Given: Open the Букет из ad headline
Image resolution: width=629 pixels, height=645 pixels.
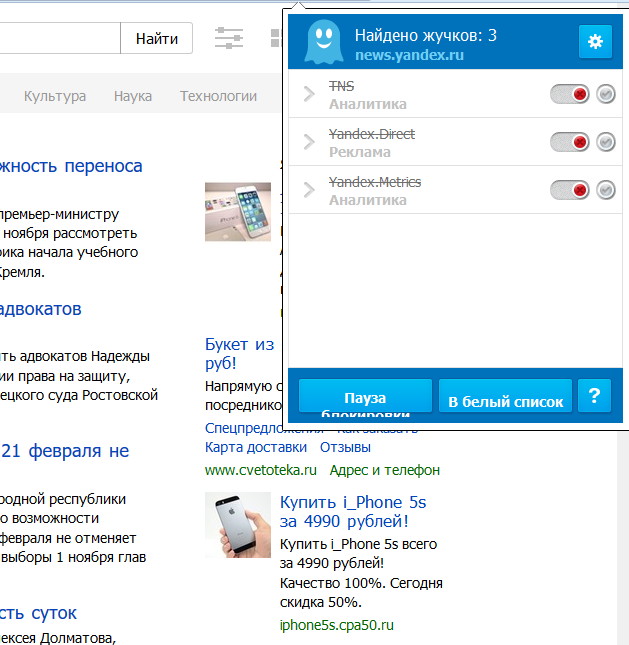Looking at the screenshot, I should click(x=239, y=354).
